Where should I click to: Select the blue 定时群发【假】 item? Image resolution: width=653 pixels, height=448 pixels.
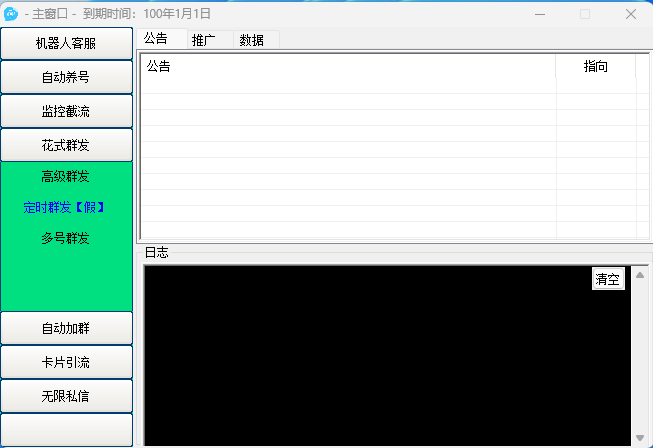[x=65, y=208]
